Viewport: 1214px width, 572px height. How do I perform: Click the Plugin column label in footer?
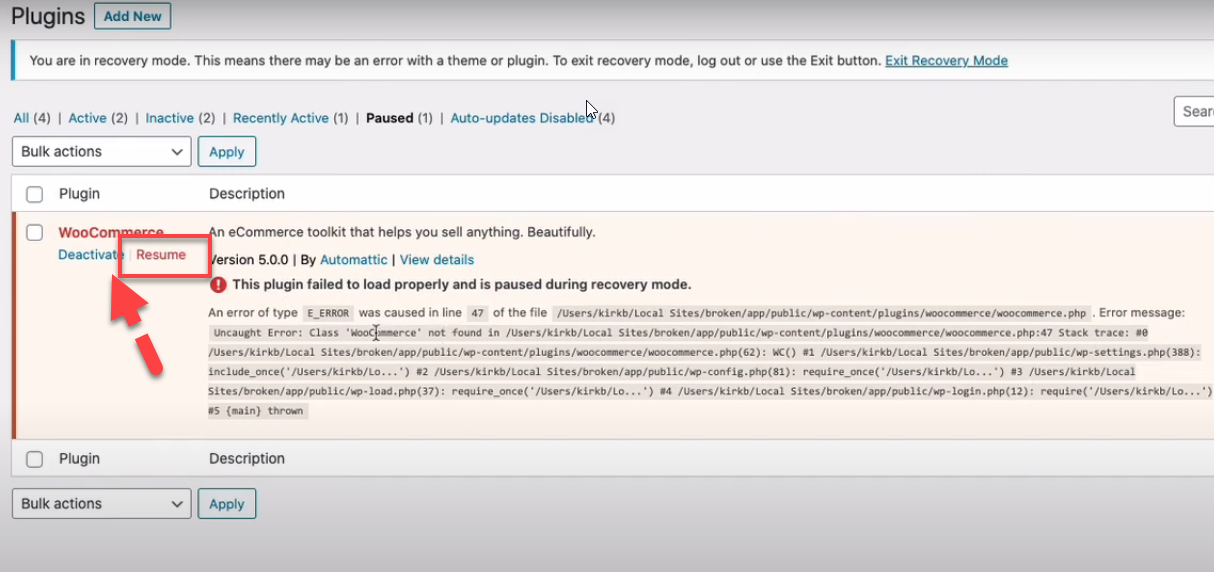79,459
